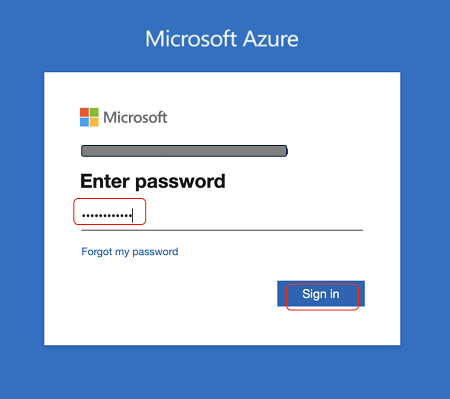Image resolution: width=450 pixels, height=399 pixels.
Task: Click the grayed-out redacted account email bar
Action: (x=184, y=151)
